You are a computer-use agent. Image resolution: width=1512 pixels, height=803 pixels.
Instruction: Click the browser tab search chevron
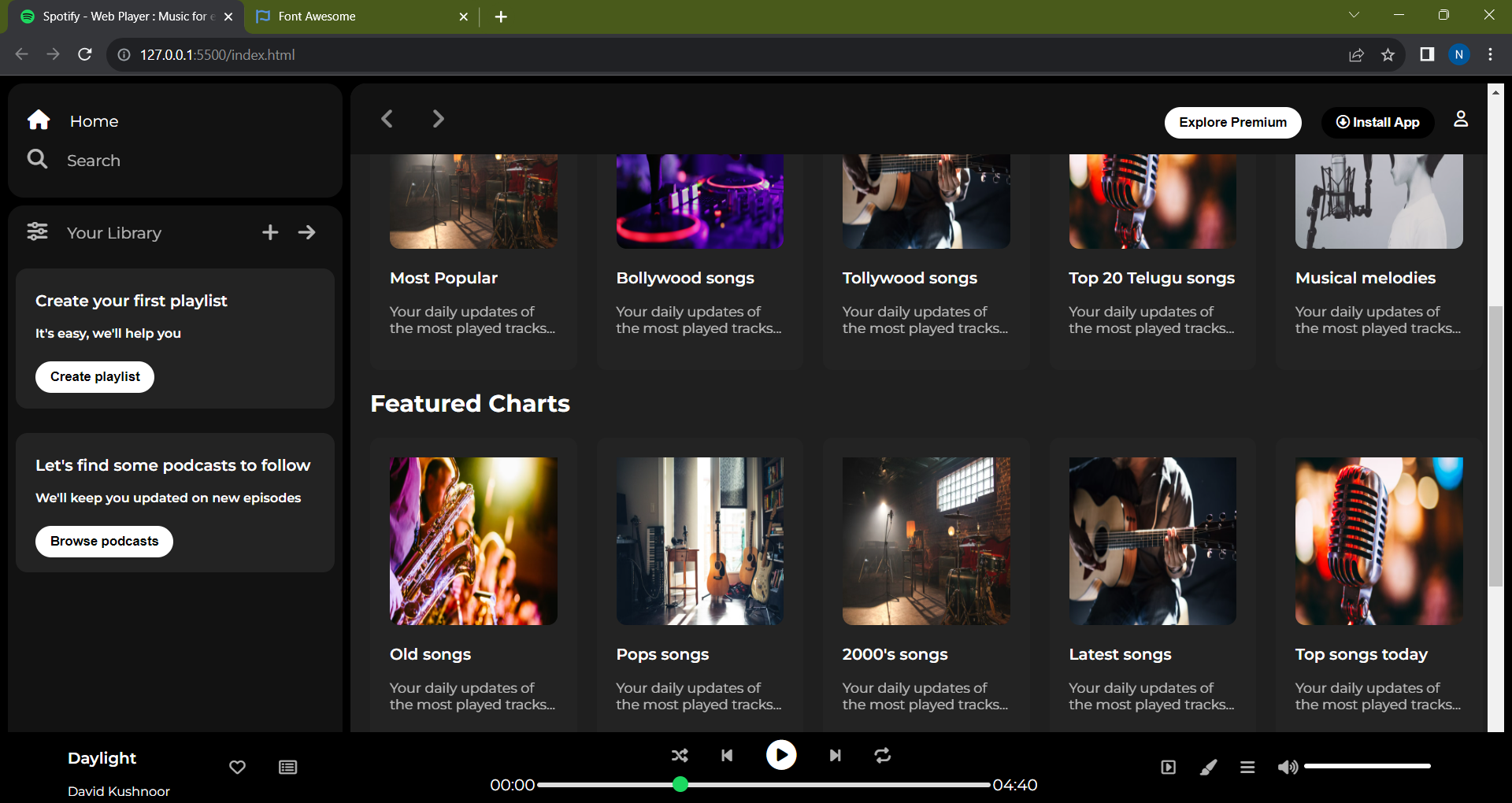tap(1354, 14)
